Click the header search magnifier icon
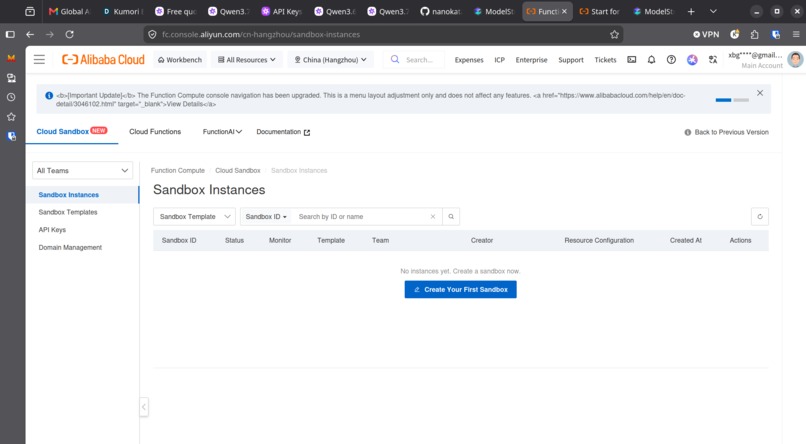This screenshot has width=806, height=444. pos(395,60)
